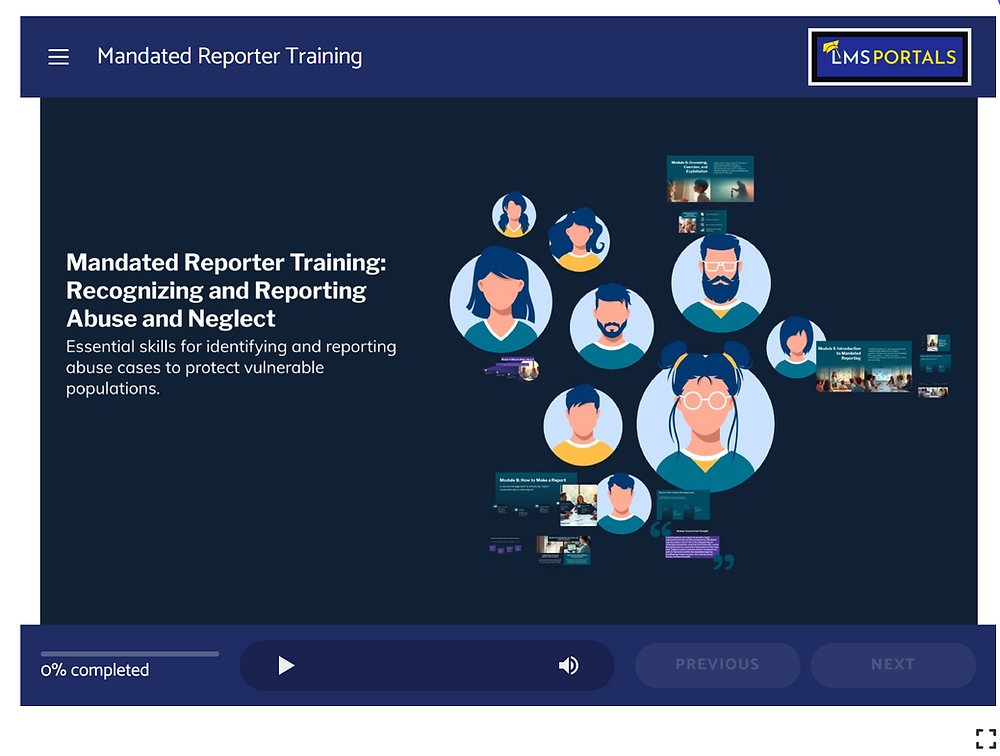The height and width of the screenshot is (756, 1000).
Task: Click the LMS Portals logo
Action: coord(889,57)
